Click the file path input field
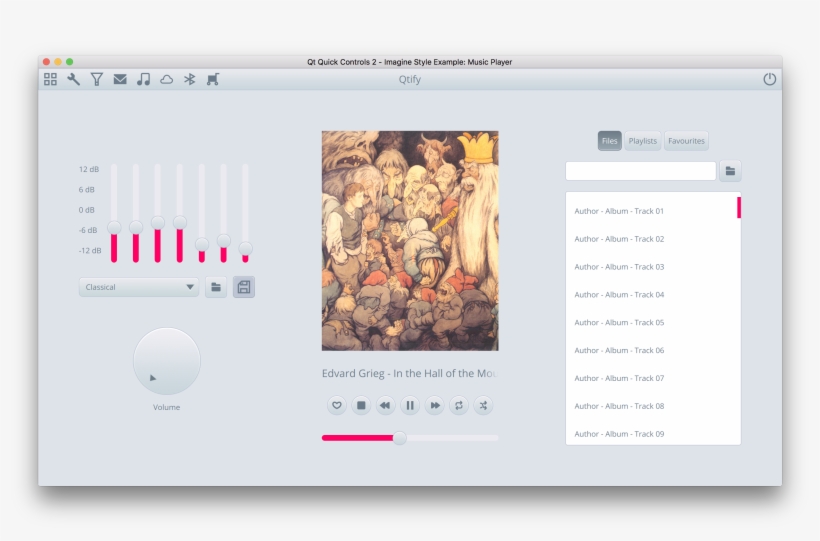This screenshot has height=541, width=820. pyautogui.click(x=641, y=171)
